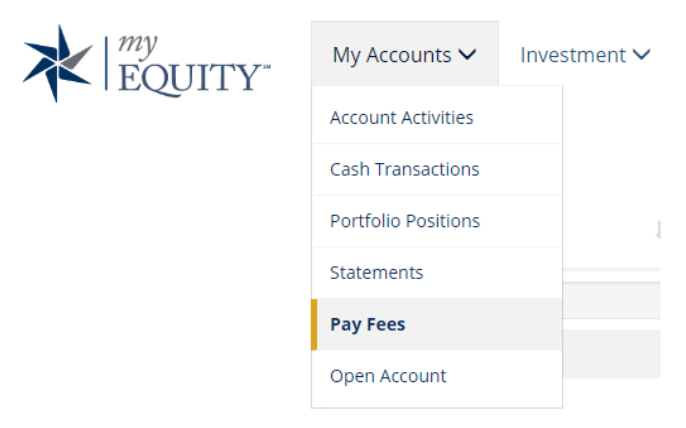
Task: Click the darker gray band right of Open Account
Action: pyautogui.click(x=611, y=354)
